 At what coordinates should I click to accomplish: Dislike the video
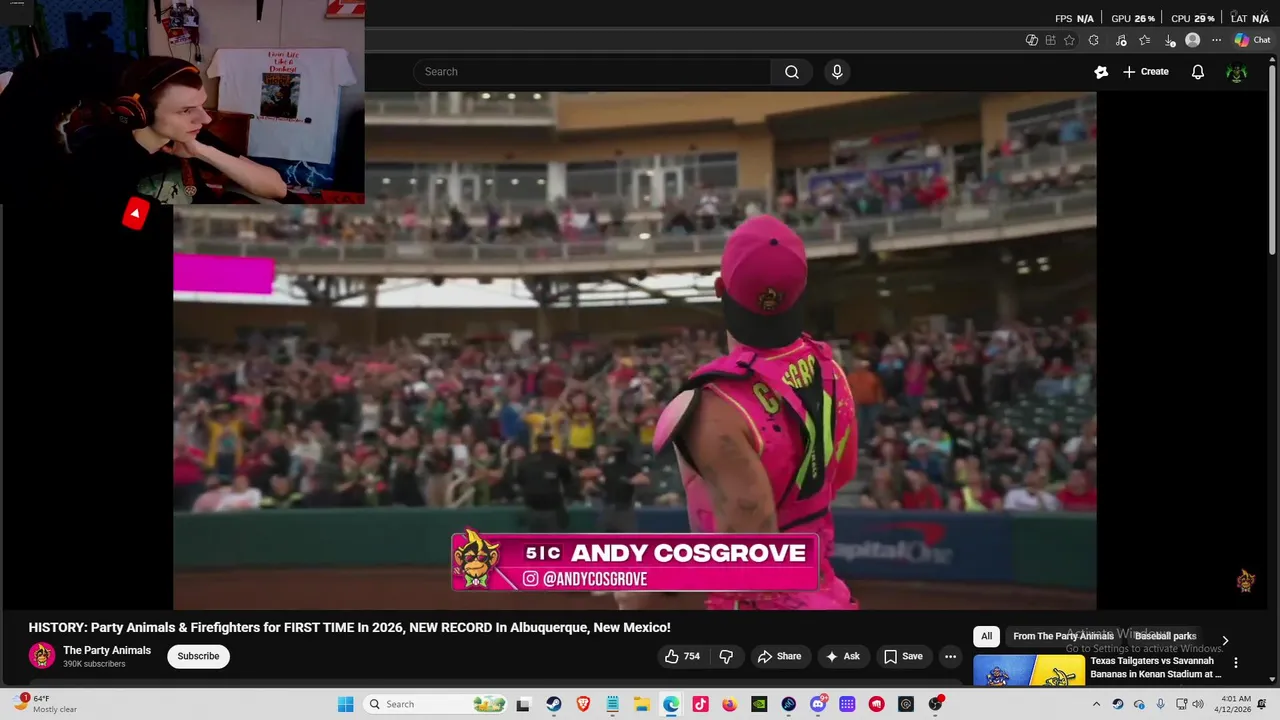pyautogui.click(x=726, y=656)
